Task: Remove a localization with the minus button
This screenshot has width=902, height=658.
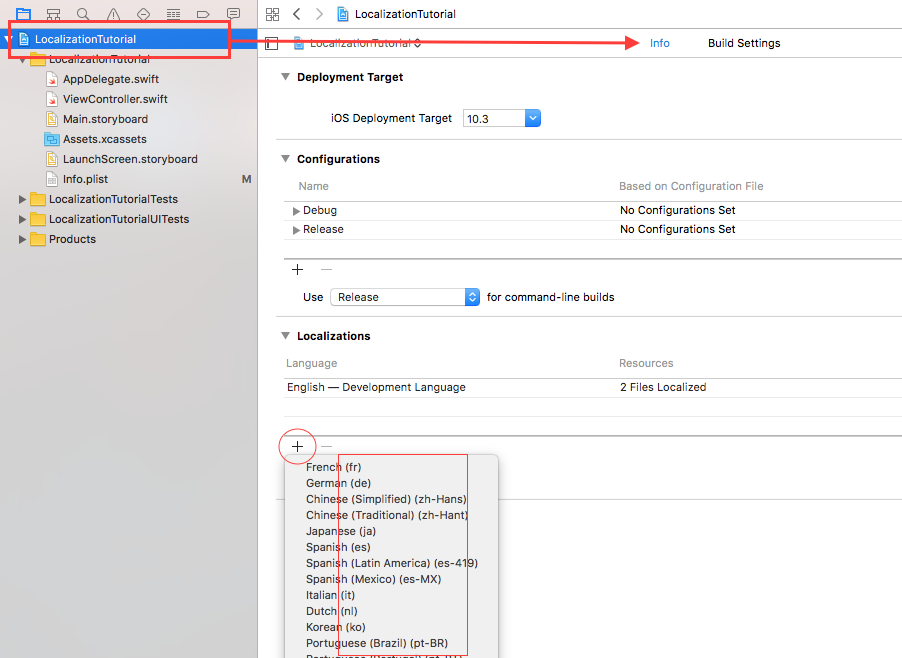Action: click(326, 446)
